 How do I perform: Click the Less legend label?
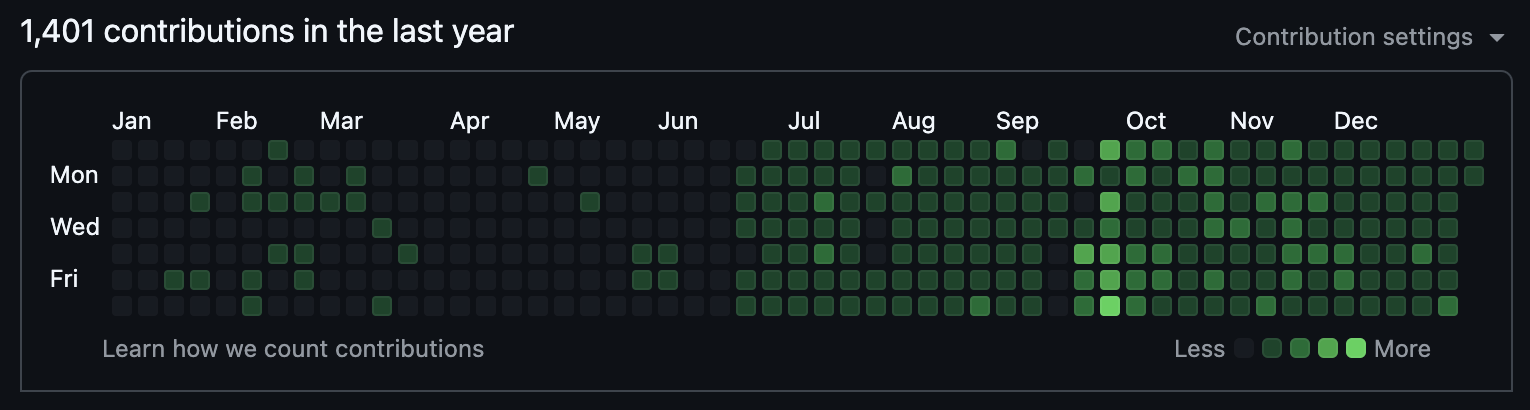(x=1200, y=349)
